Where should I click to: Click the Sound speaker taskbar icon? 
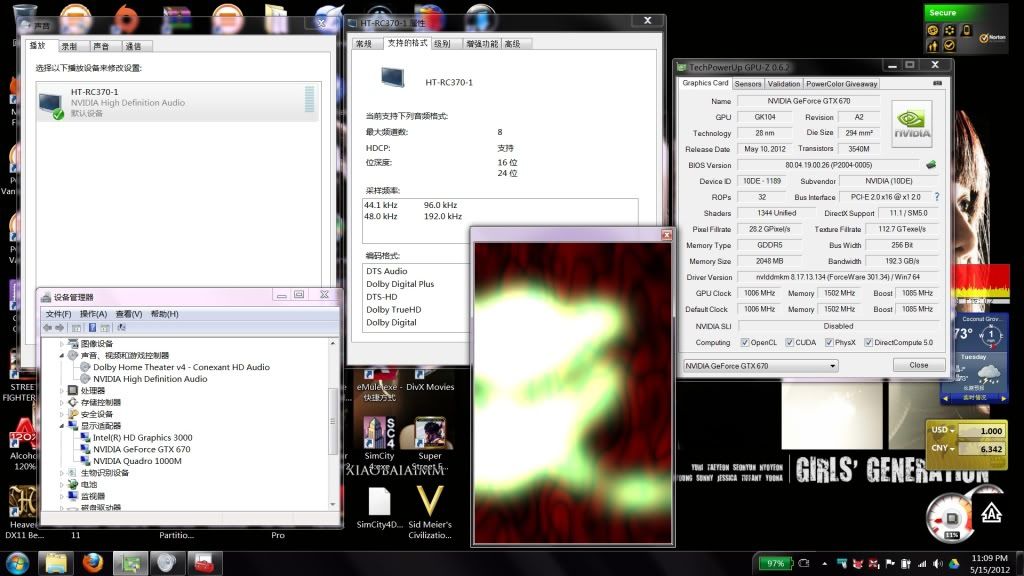(x=167, y=562)
